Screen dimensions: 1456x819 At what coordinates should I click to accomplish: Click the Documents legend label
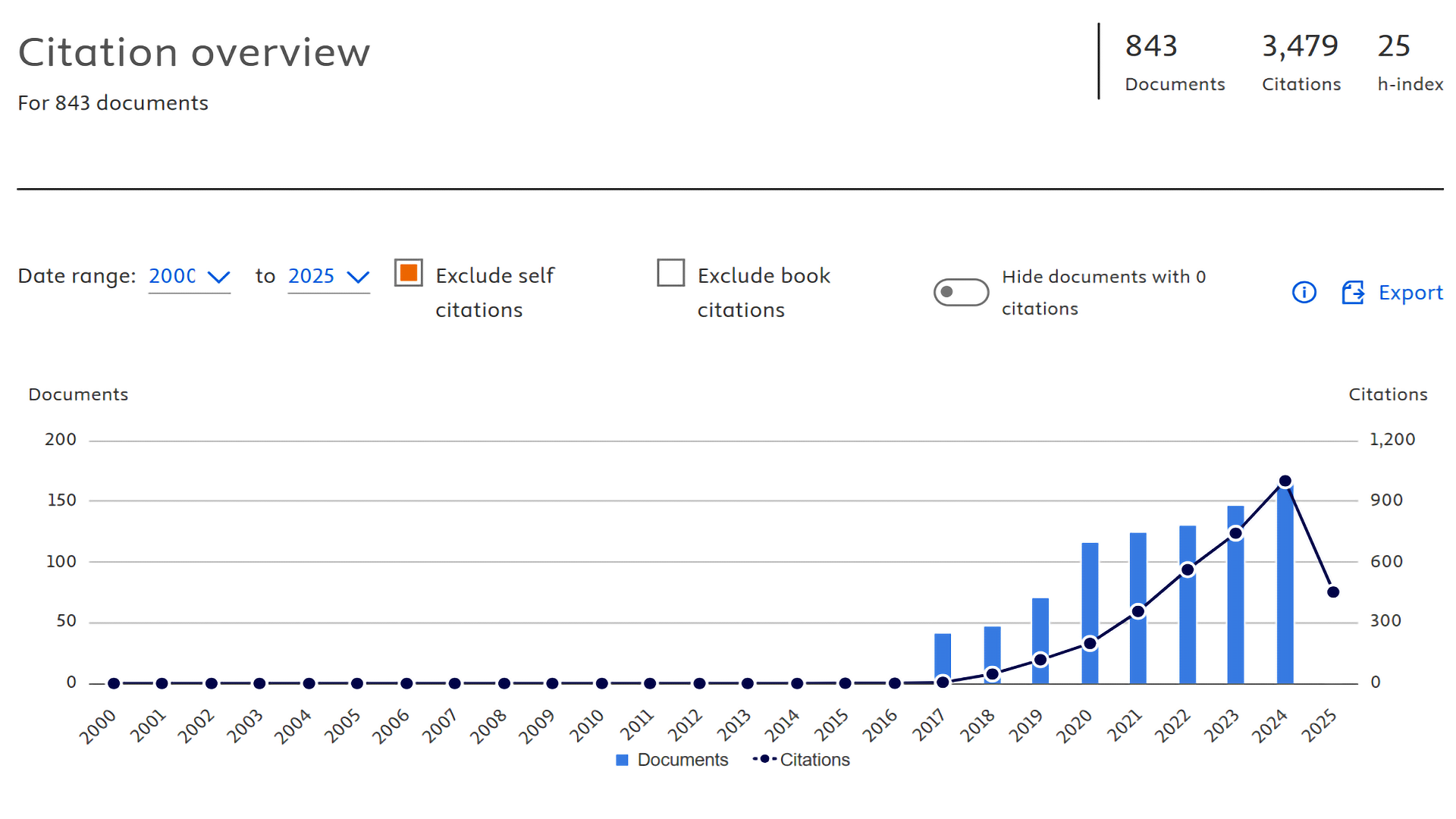tap(682, 760)
